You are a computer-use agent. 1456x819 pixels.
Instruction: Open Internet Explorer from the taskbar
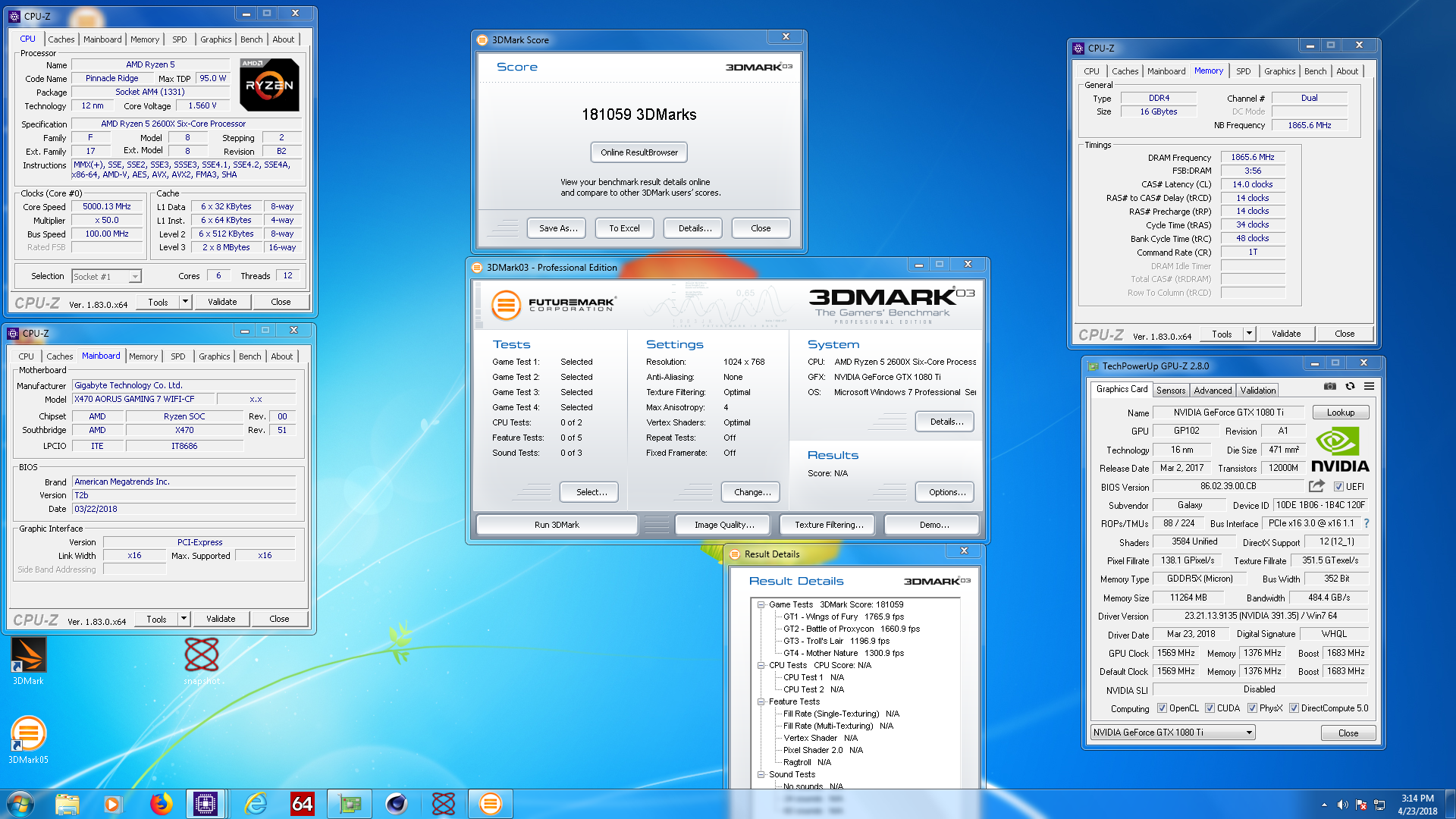click(256, 804)
